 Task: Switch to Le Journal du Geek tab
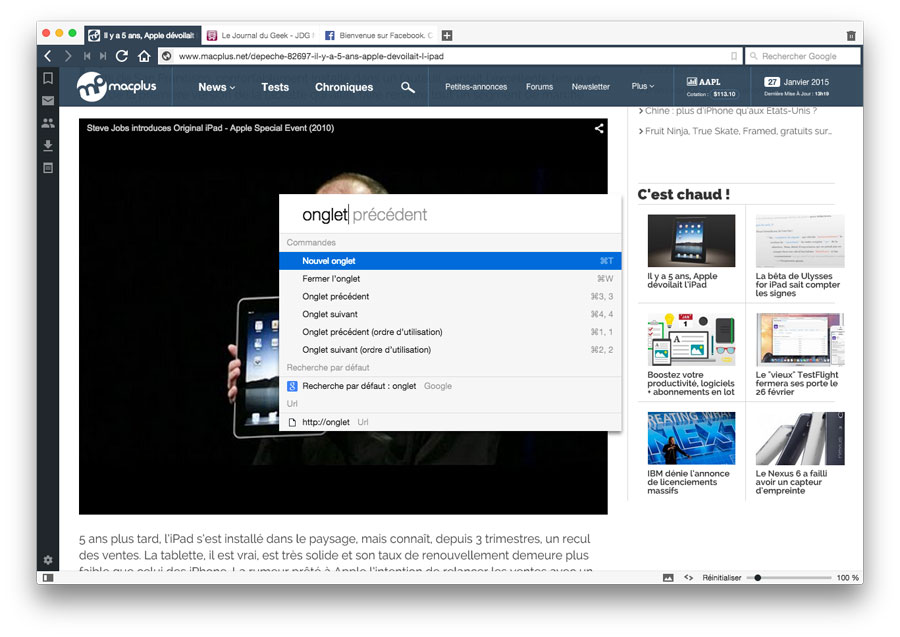click(261, 36)
